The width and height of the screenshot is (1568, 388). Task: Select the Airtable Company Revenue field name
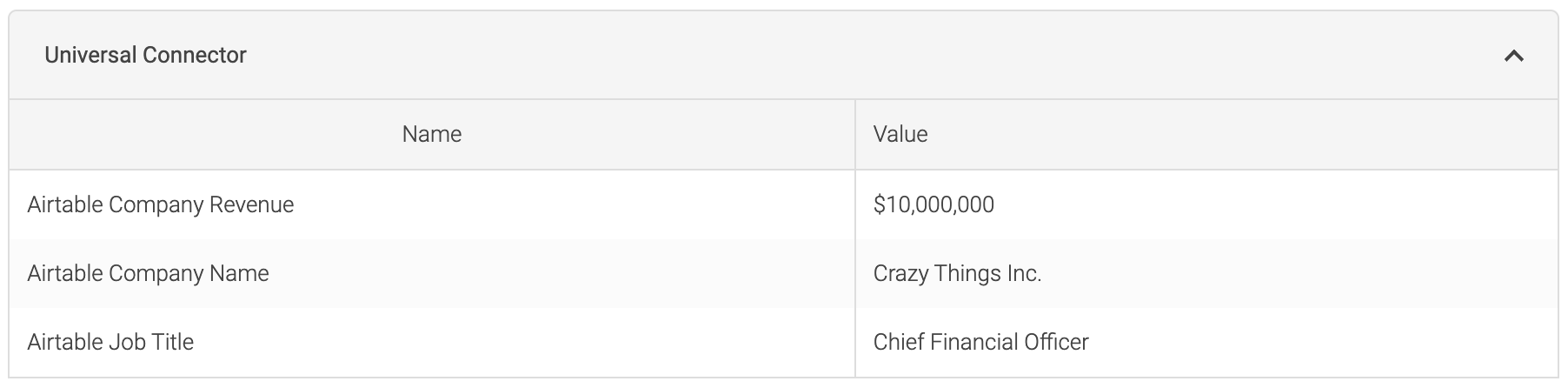[161, 204]
